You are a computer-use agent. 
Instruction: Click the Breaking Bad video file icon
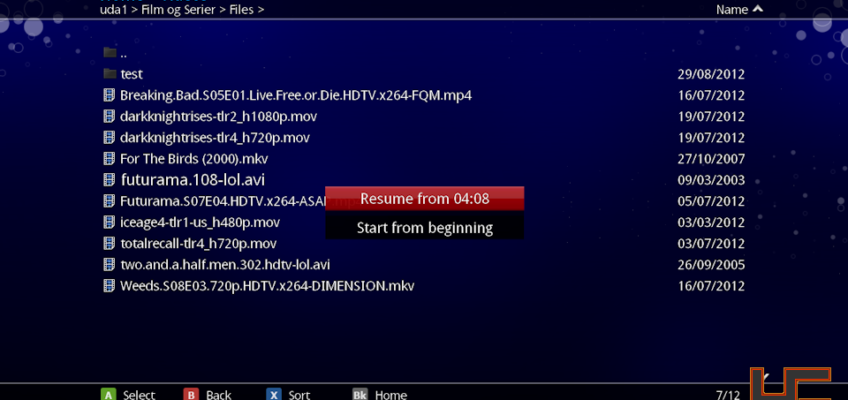pyautogui.click(x=109, y=95)
